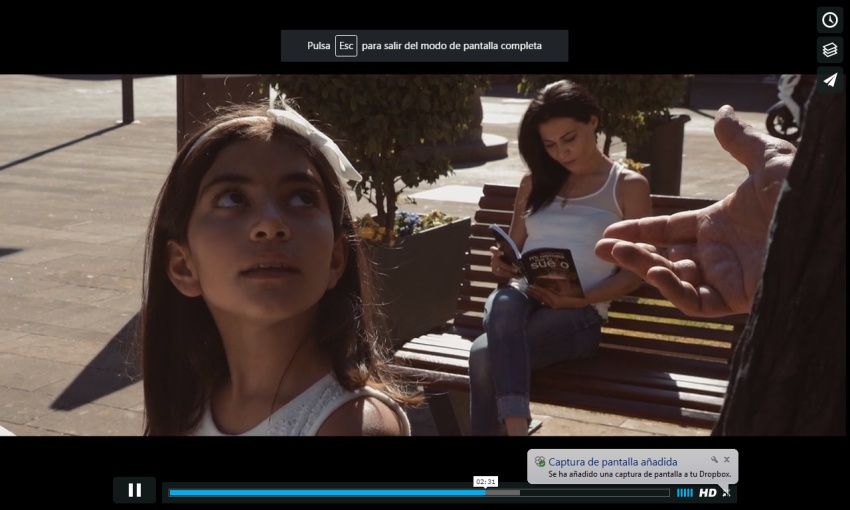Screen dimensions: 850x510
Task: Toggle HD quality in the player
Action: (707, 493)
